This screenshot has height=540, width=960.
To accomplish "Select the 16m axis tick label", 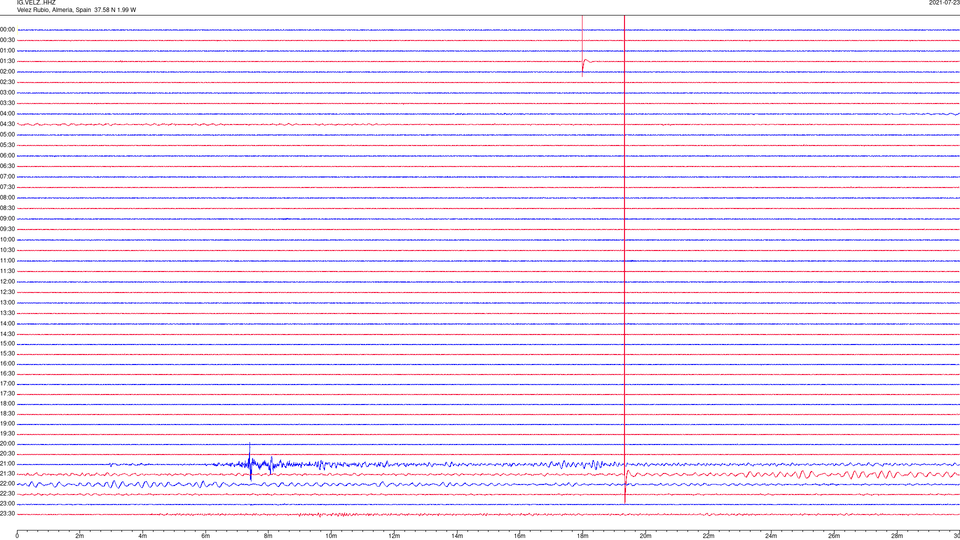I will click(520, 536).
